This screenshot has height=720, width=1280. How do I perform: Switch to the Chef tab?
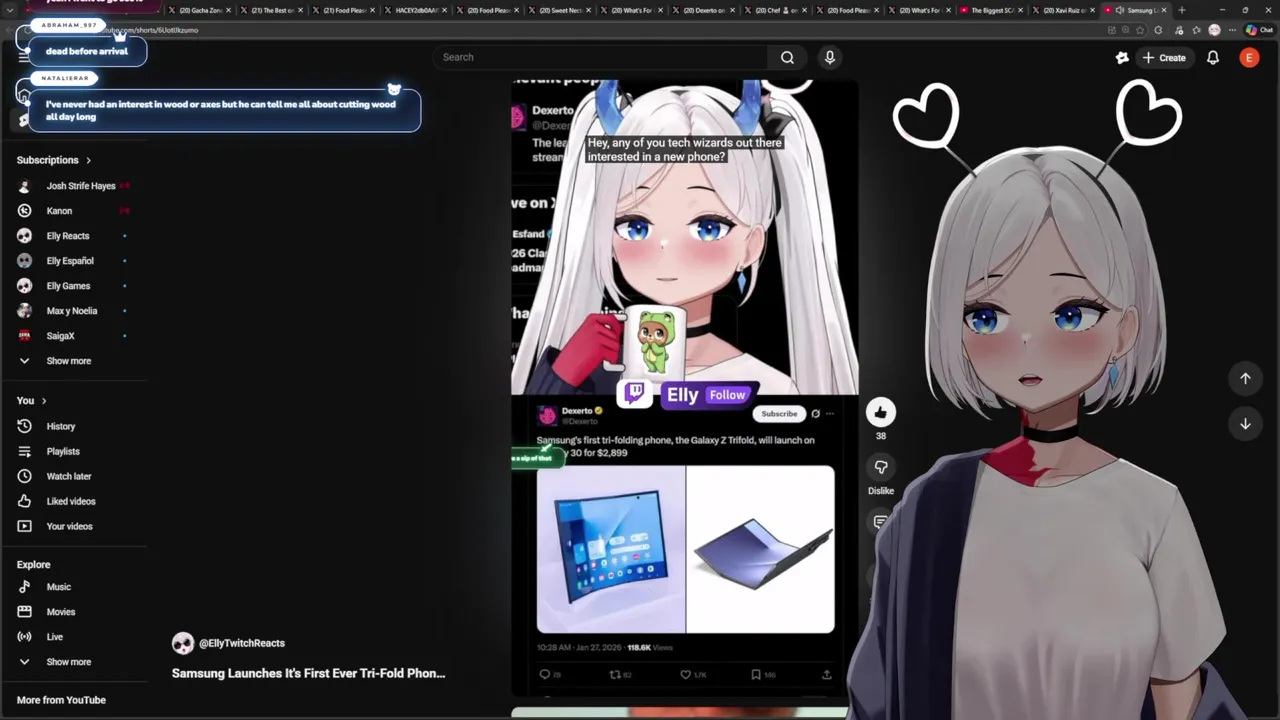(776, 10)
